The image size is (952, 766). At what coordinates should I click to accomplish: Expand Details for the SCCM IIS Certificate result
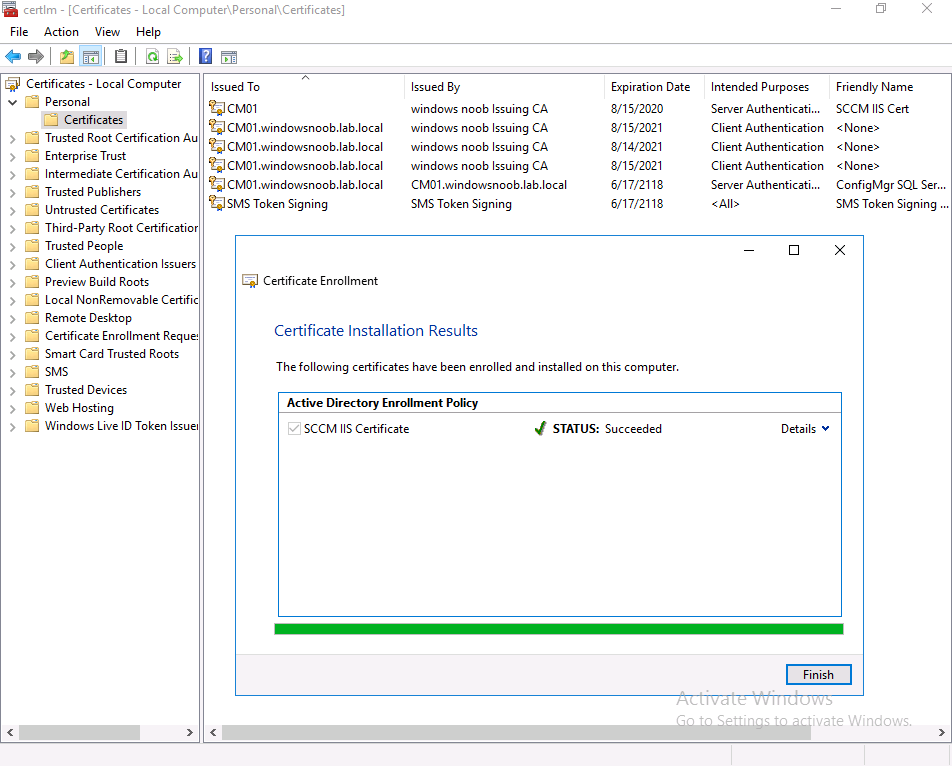click(805, 429)
